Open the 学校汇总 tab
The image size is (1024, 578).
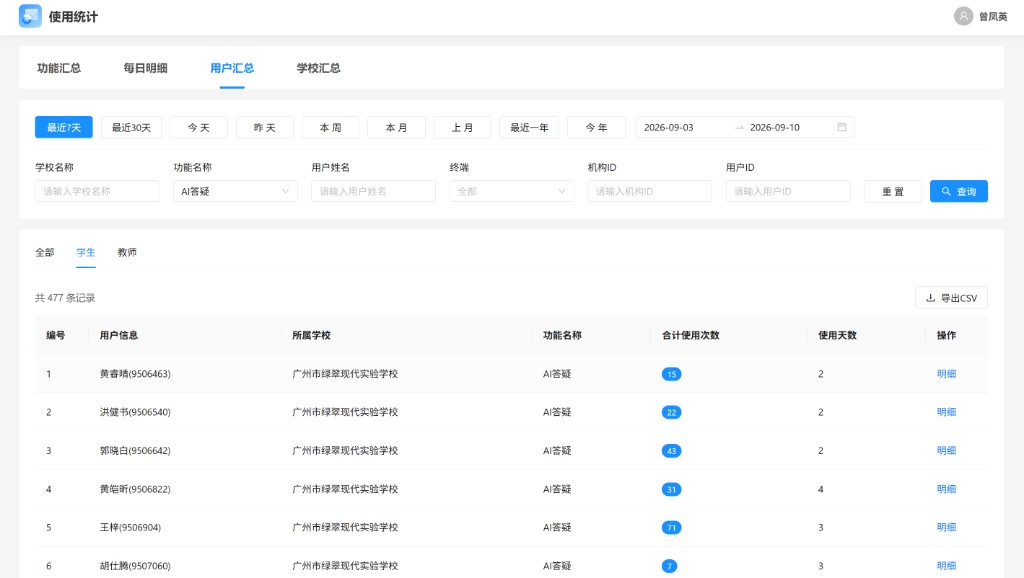coord(319,68)
